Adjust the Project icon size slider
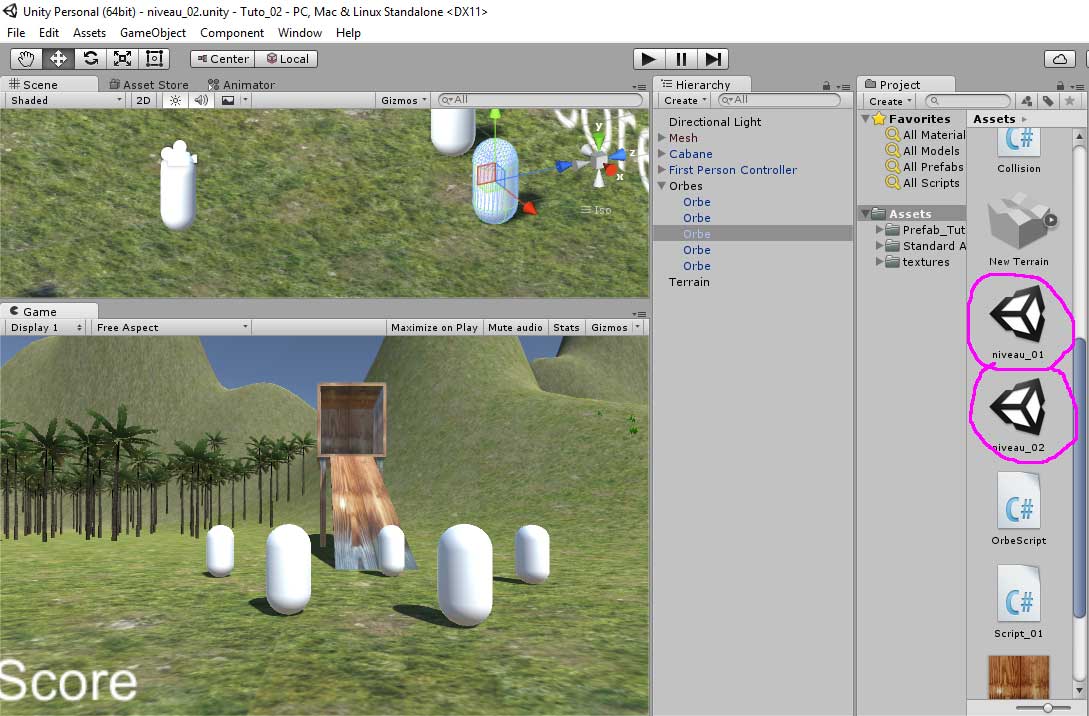Image resolution: width=1089 pixels, height=716 pixels. [1047, 707]
